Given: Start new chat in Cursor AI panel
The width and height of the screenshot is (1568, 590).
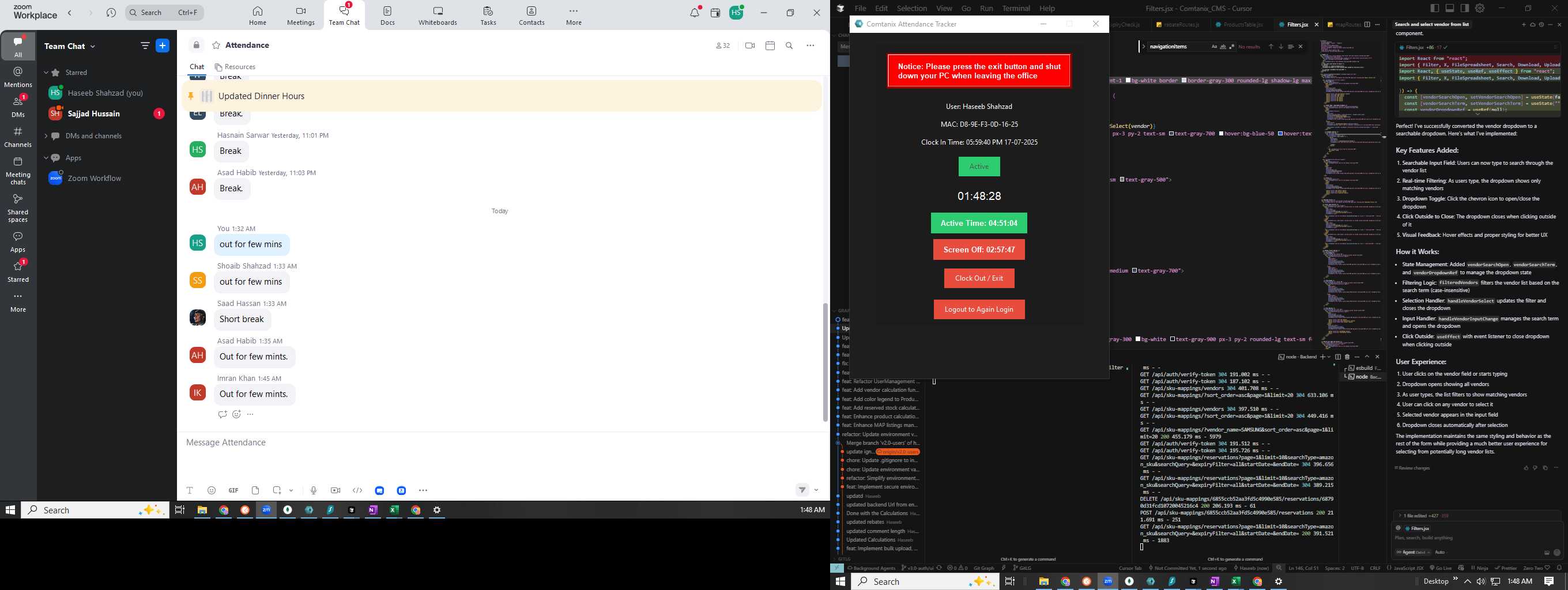Looking at the screenshot, I should point(1524,25).
